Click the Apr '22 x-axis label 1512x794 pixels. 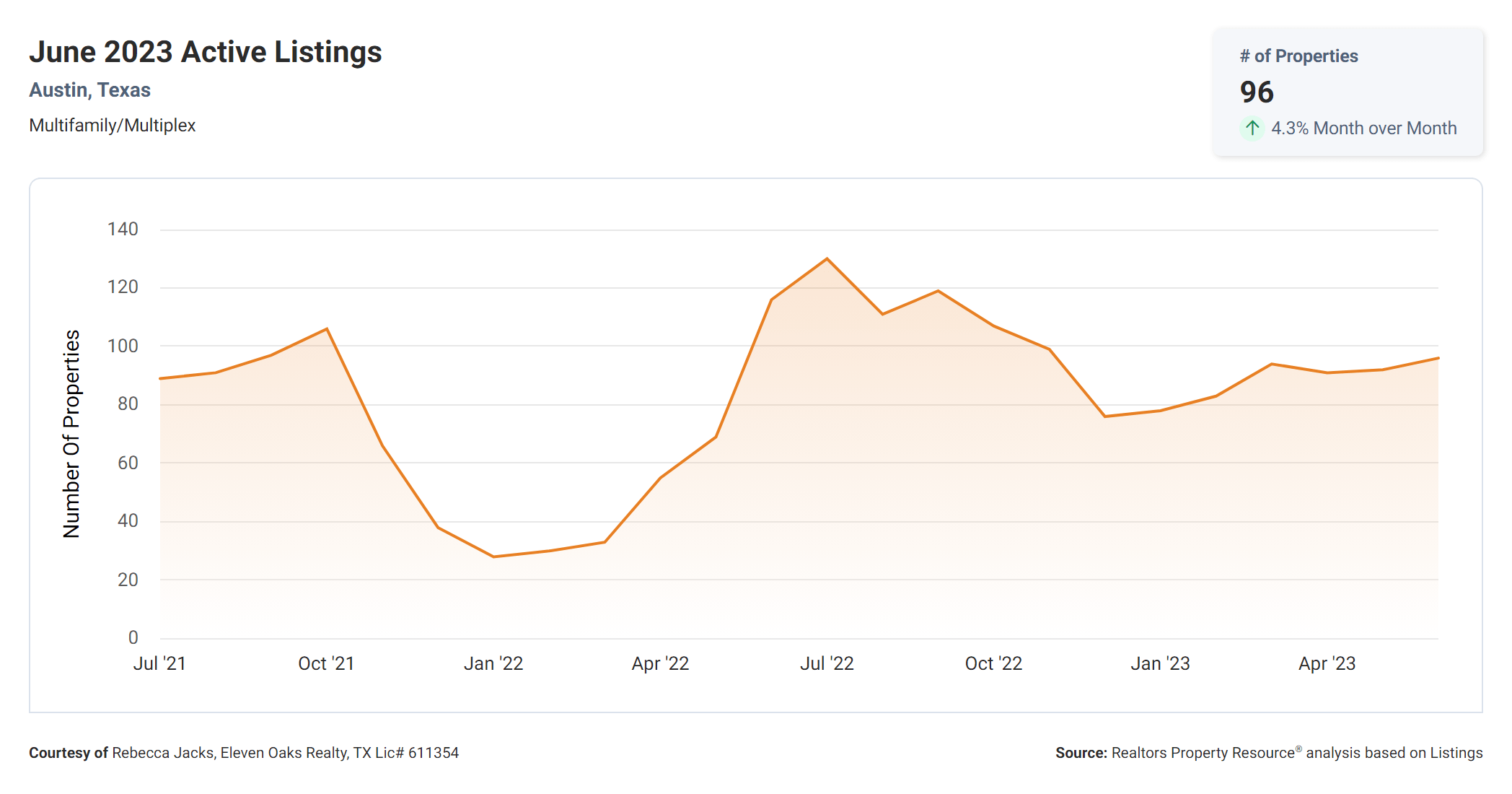(660, 663)
